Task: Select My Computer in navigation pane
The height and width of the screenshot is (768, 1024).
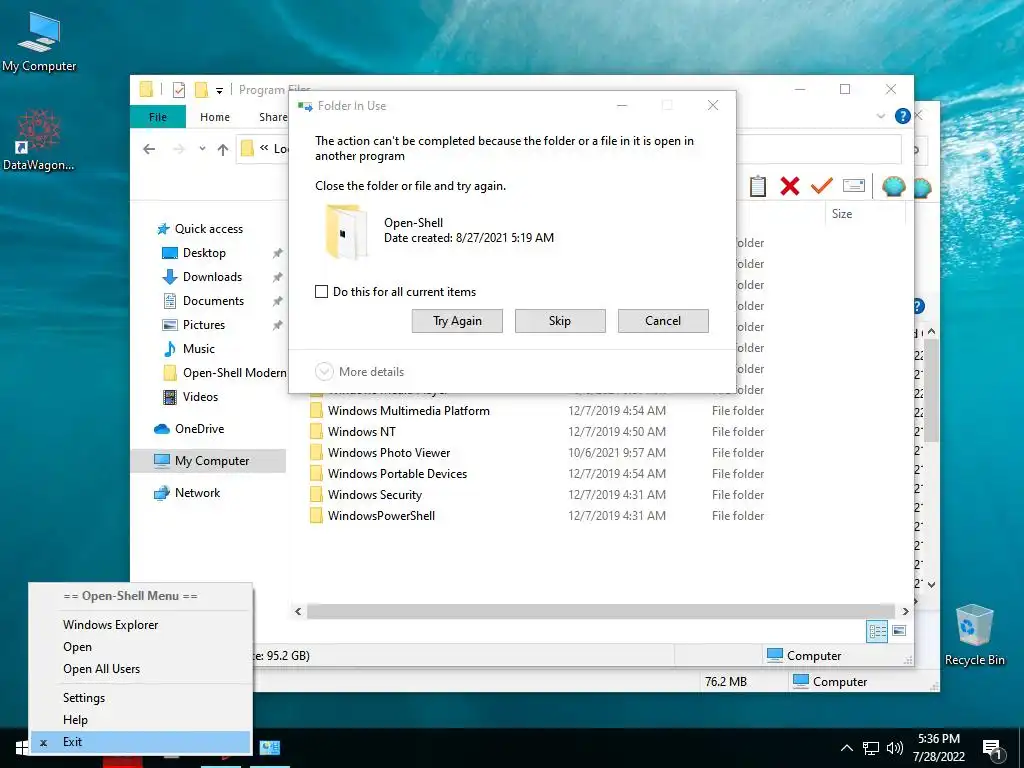Action: coord(208,460)
